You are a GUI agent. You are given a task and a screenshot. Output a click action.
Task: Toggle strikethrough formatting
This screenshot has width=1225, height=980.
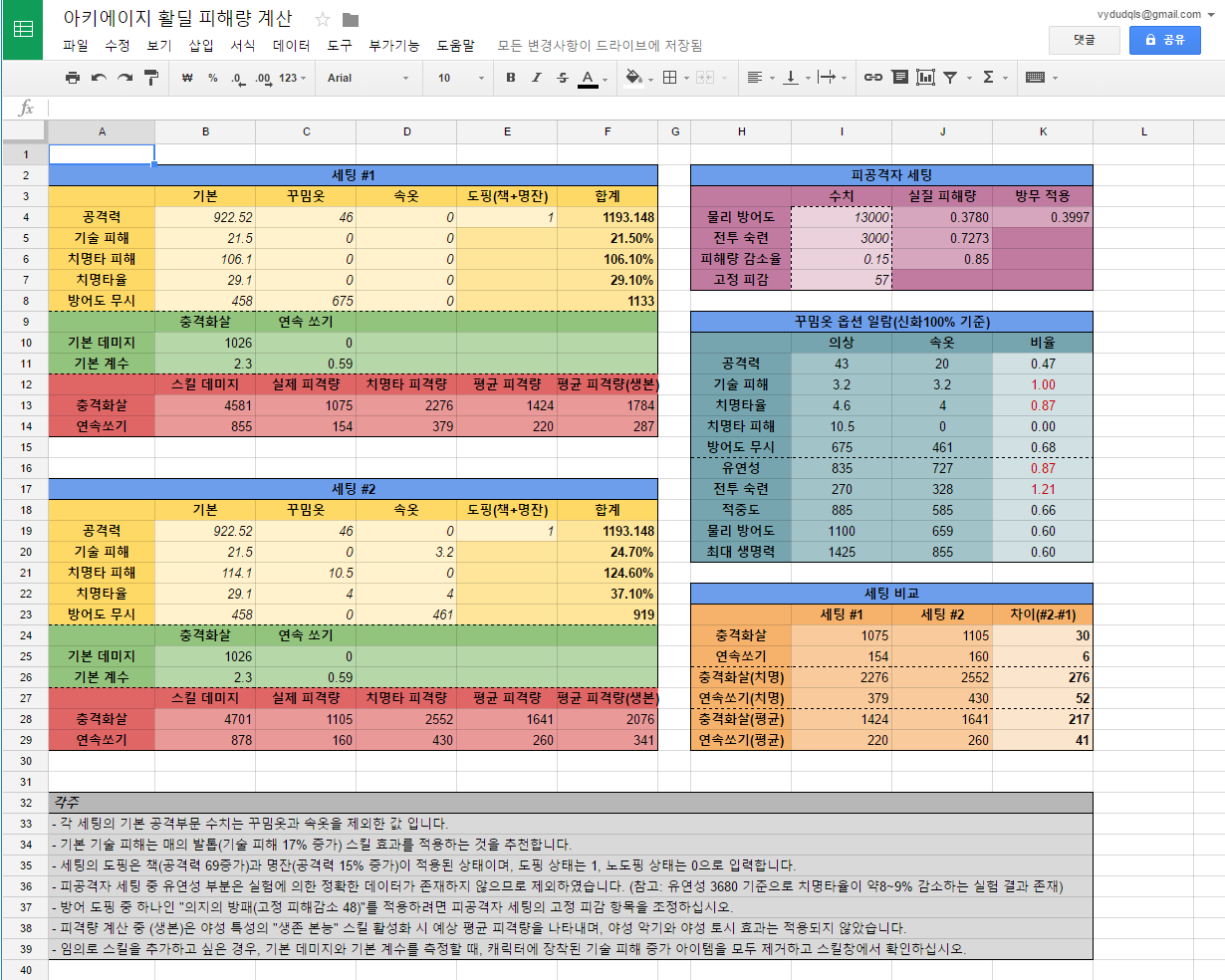[x=562, y=78]
